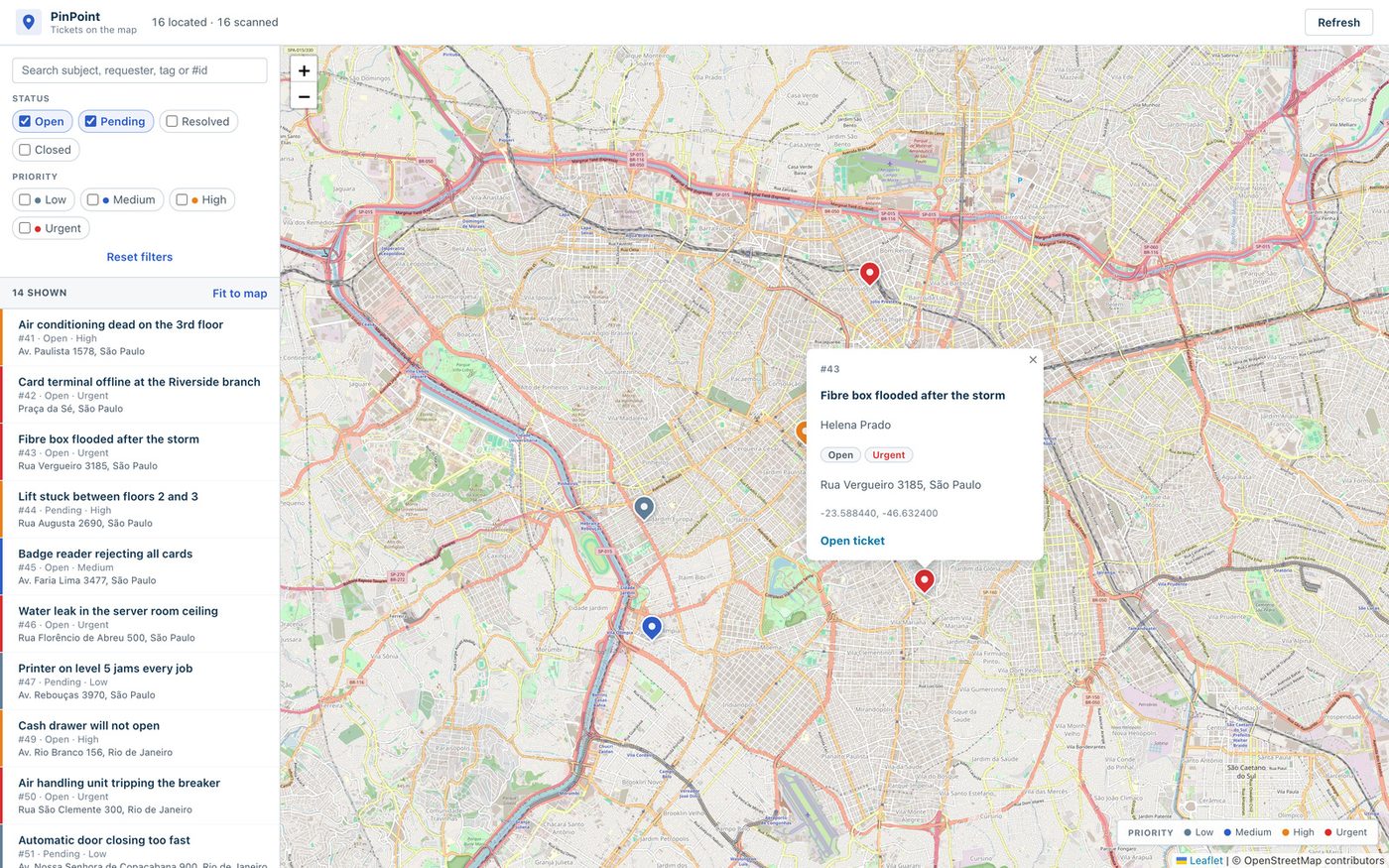The image size is (1389, 868).
Task: Click the red pin north of the popup
Action: [x=870, y=274]
